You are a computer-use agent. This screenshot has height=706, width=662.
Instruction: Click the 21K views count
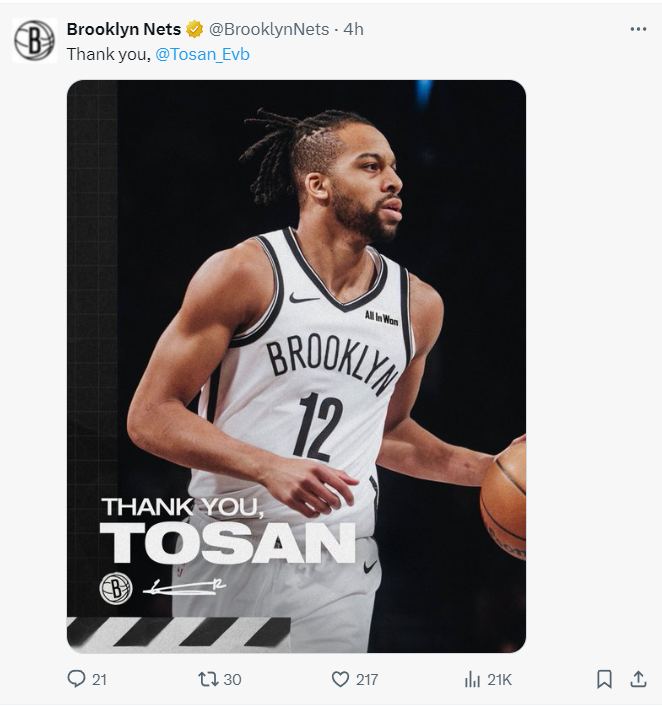click(499, 680)
